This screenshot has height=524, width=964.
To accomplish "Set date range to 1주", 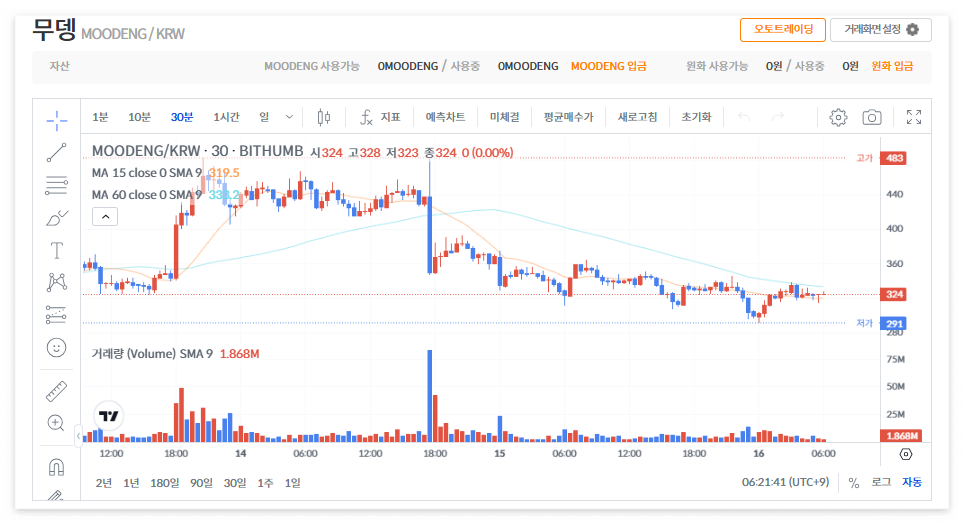I will 265,483.
